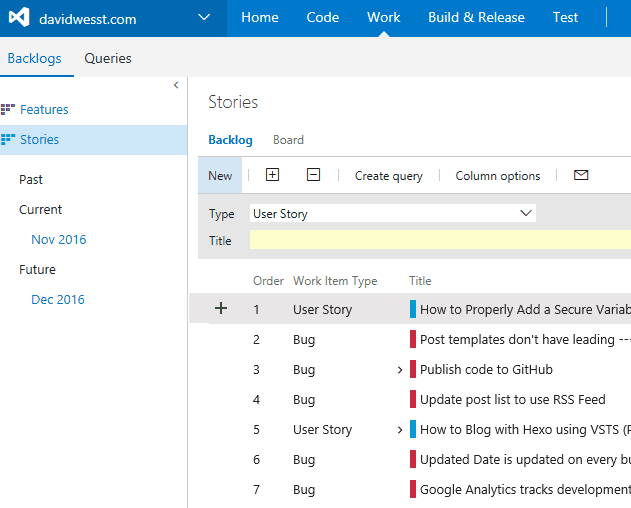Switch to the Queries tab
Viewport: 631px width, 508px height.
click(108, 58)
